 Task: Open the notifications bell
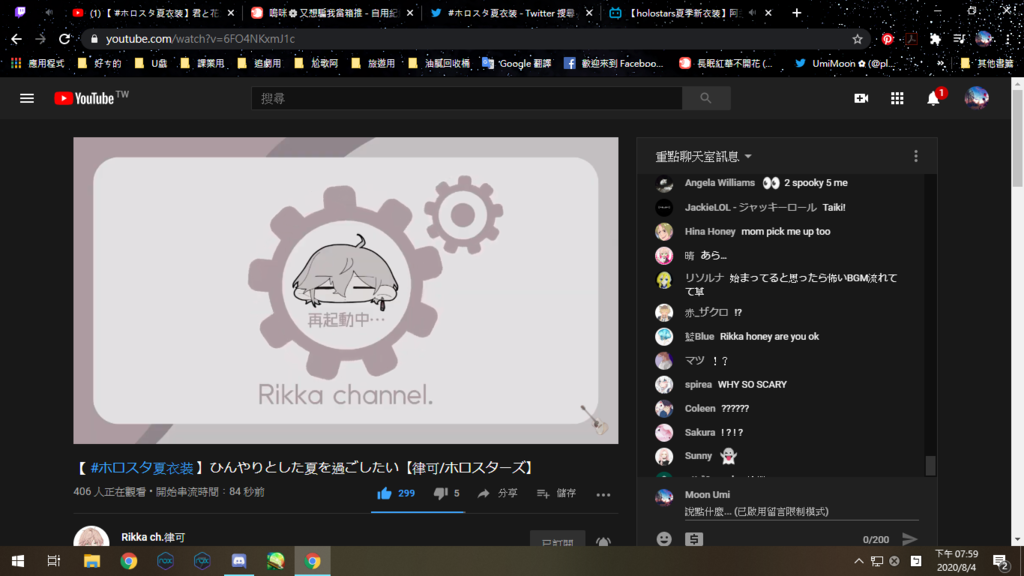(x=934, y=98)
